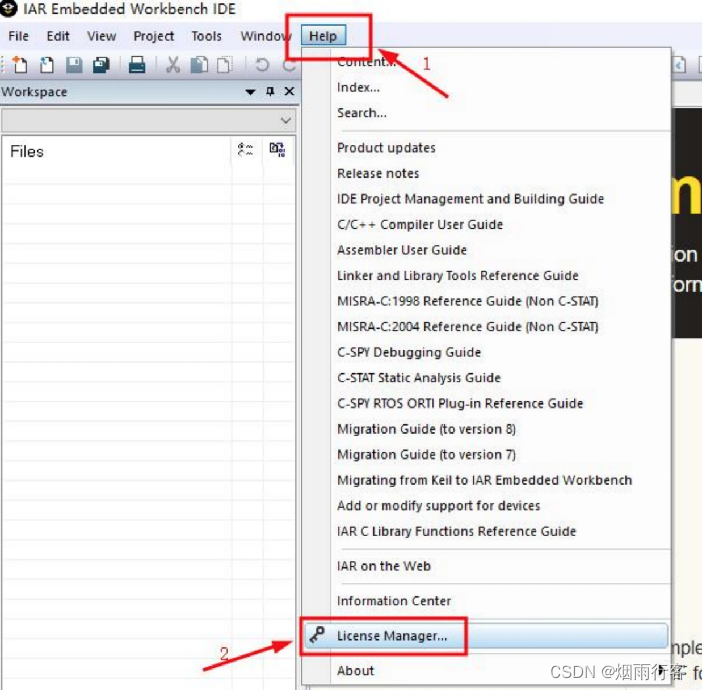This screenshot has height=690, width=702.
Task: Click the binary output column icon in Files header
Action: (277, 150)
